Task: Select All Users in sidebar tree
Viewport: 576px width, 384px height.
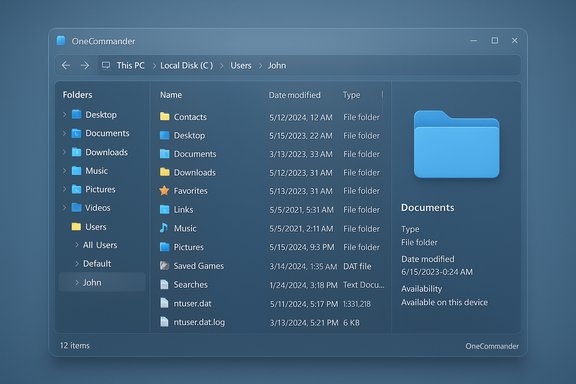Action: (x=100, y=245)
